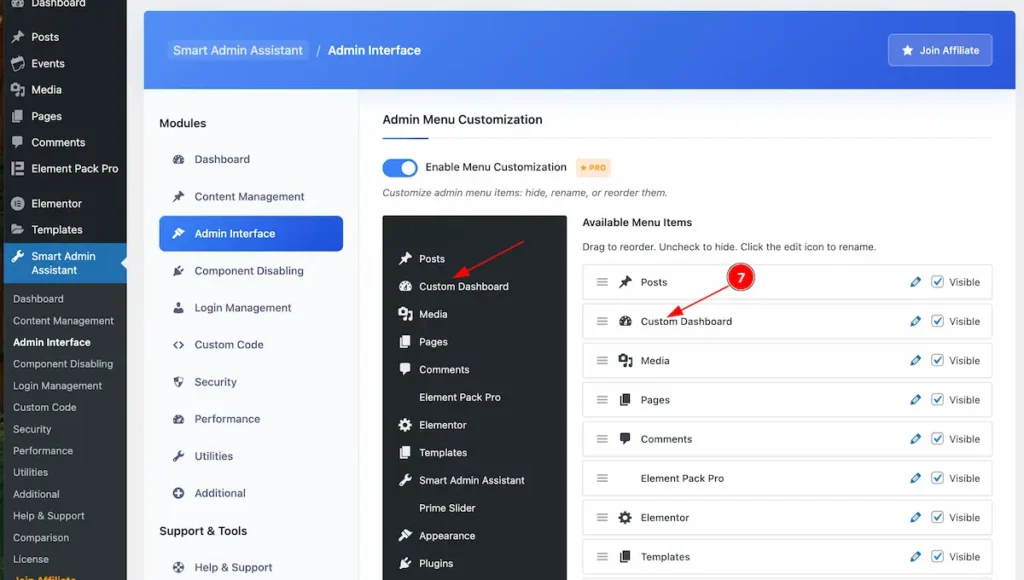
Task: Click the star icon in Join Affiliate button
Action: [907, 50]
